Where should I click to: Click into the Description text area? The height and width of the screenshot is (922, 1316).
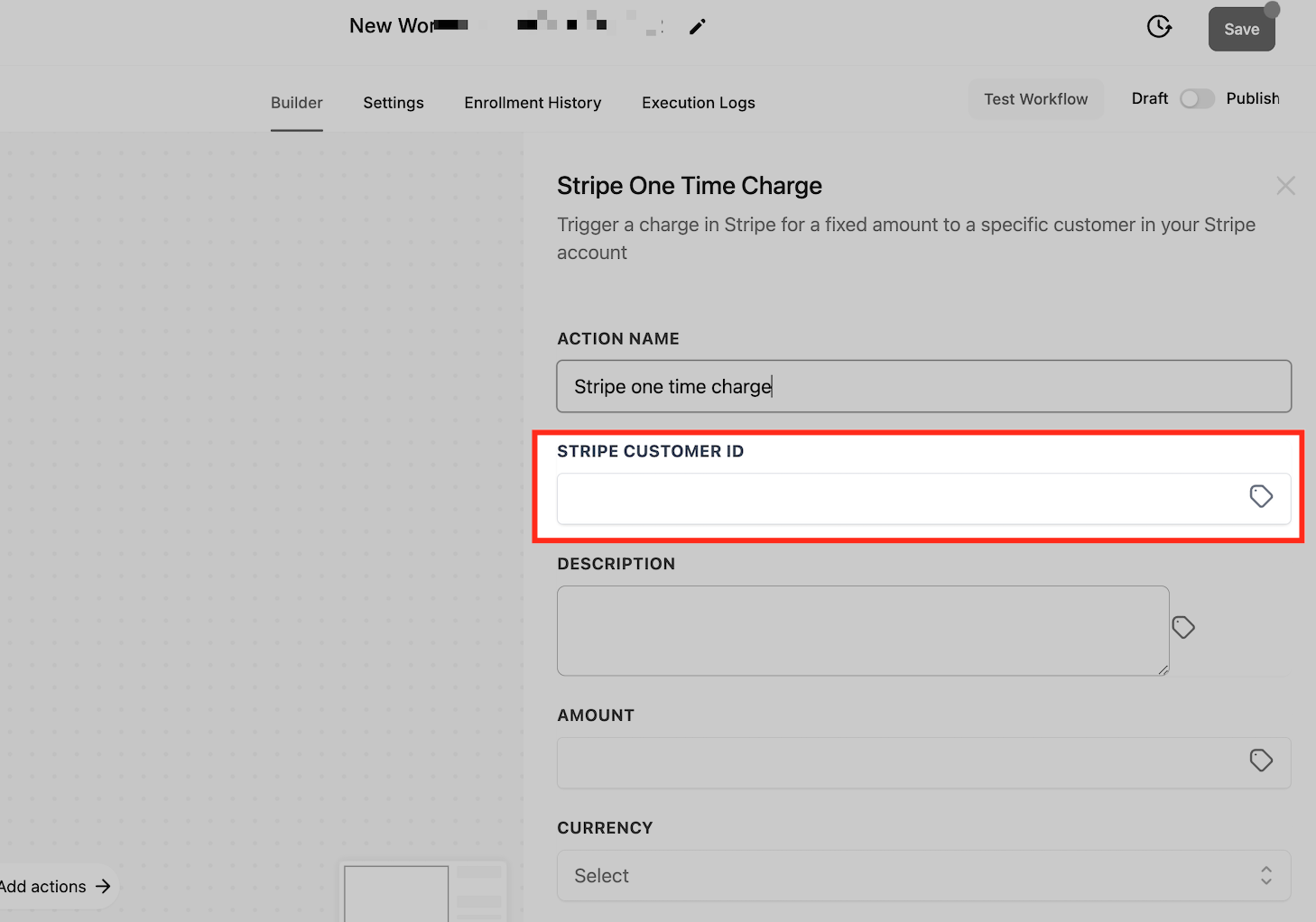863,631
